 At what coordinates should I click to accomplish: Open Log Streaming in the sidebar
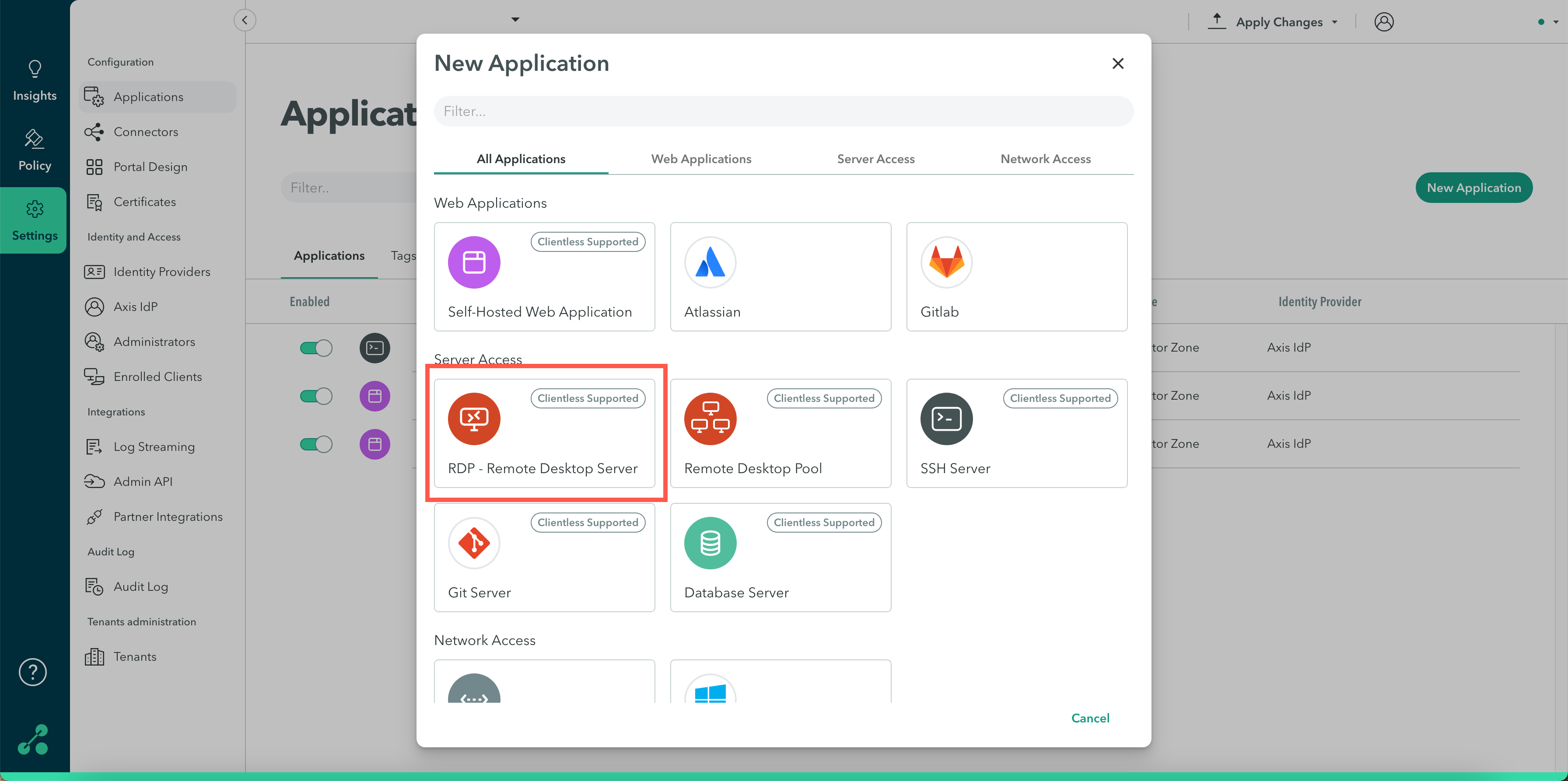(154, 446)
